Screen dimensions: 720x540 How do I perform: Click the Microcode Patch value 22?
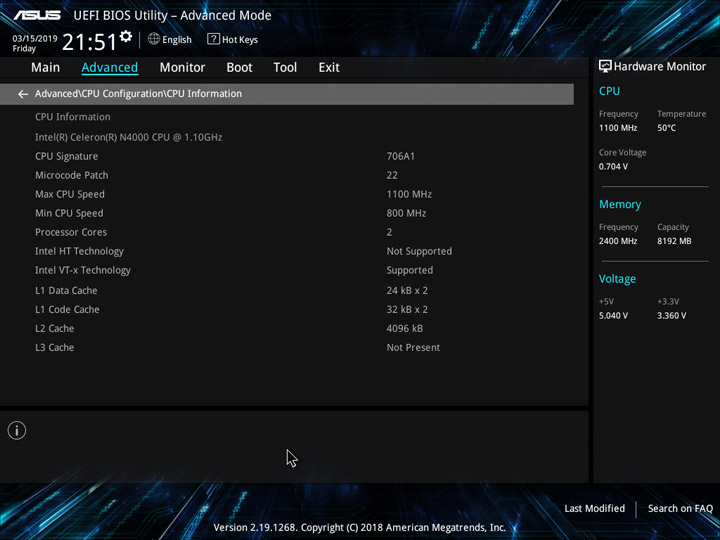[392, 175]
